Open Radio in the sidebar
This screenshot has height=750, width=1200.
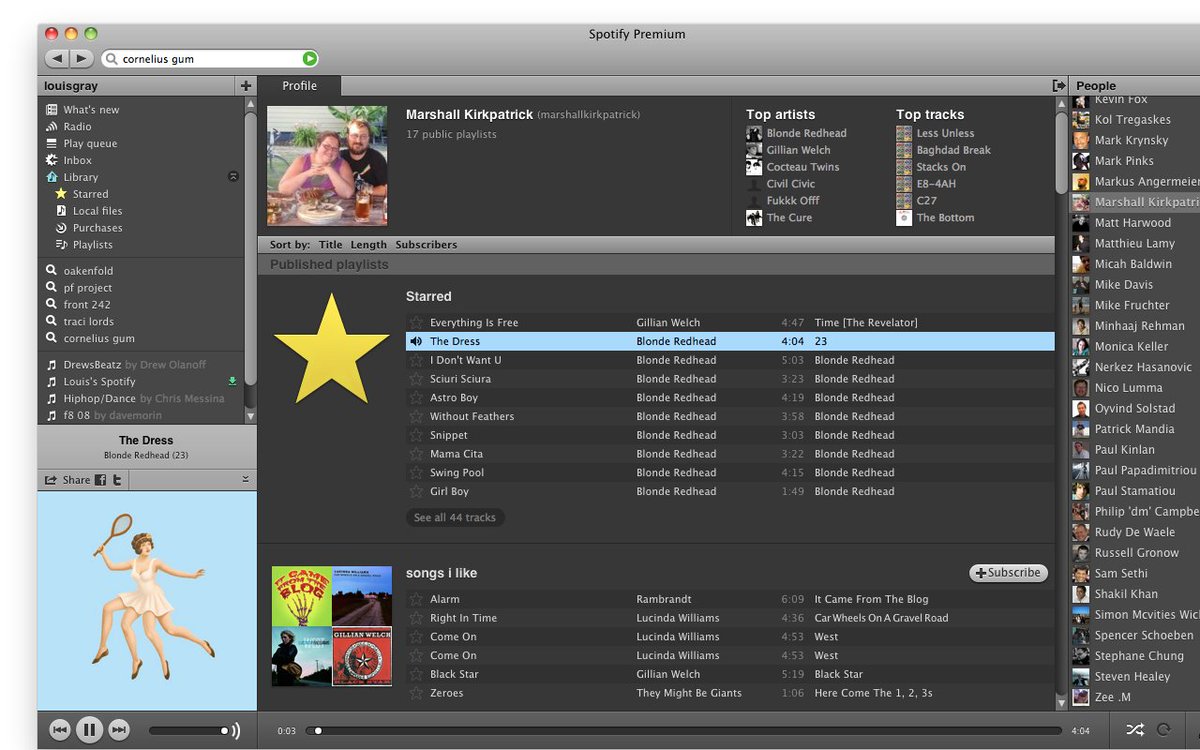[x=77, y=127]
